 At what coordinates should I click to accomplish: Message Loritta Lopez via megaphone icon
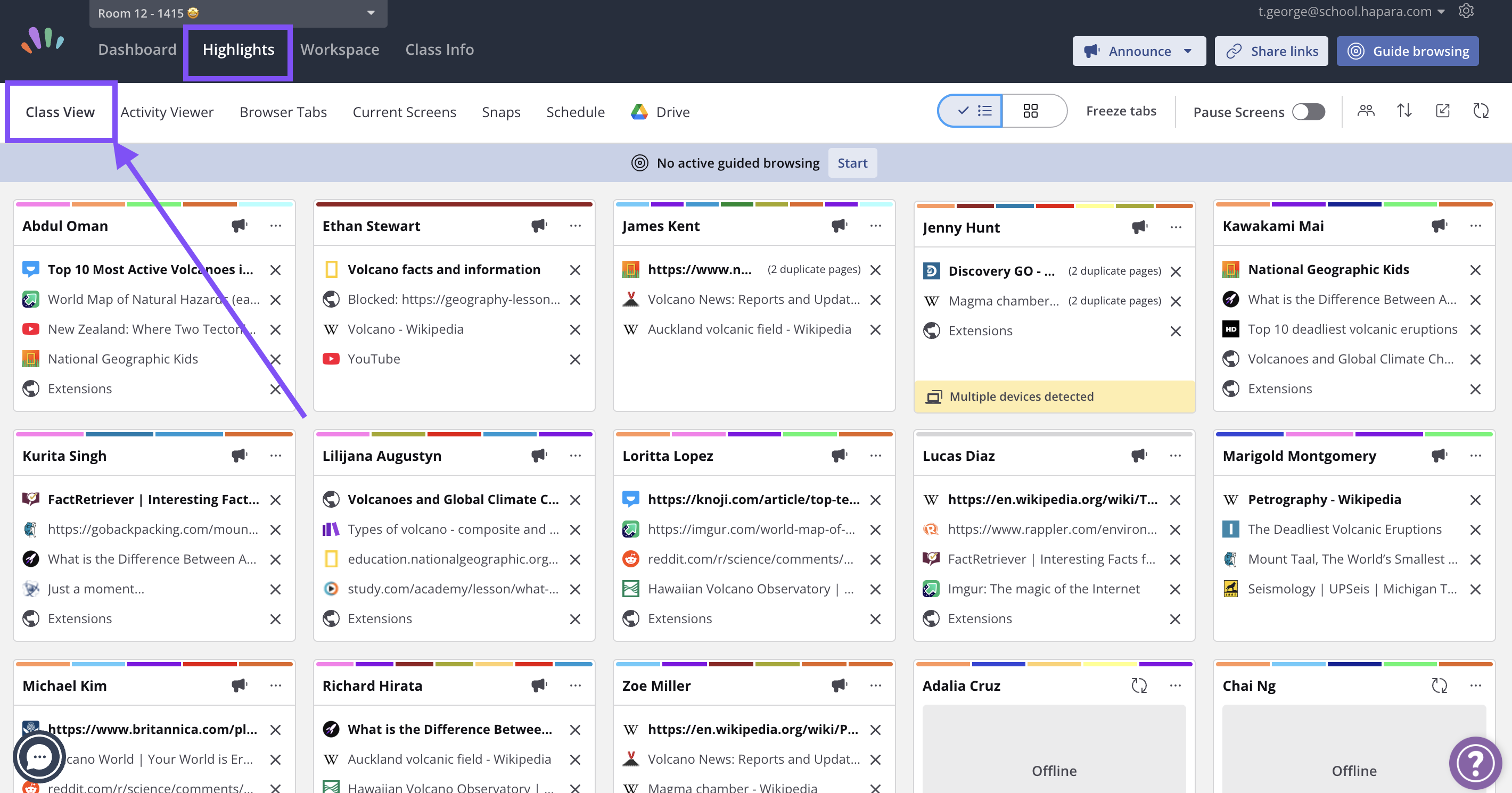click(839, 456)
